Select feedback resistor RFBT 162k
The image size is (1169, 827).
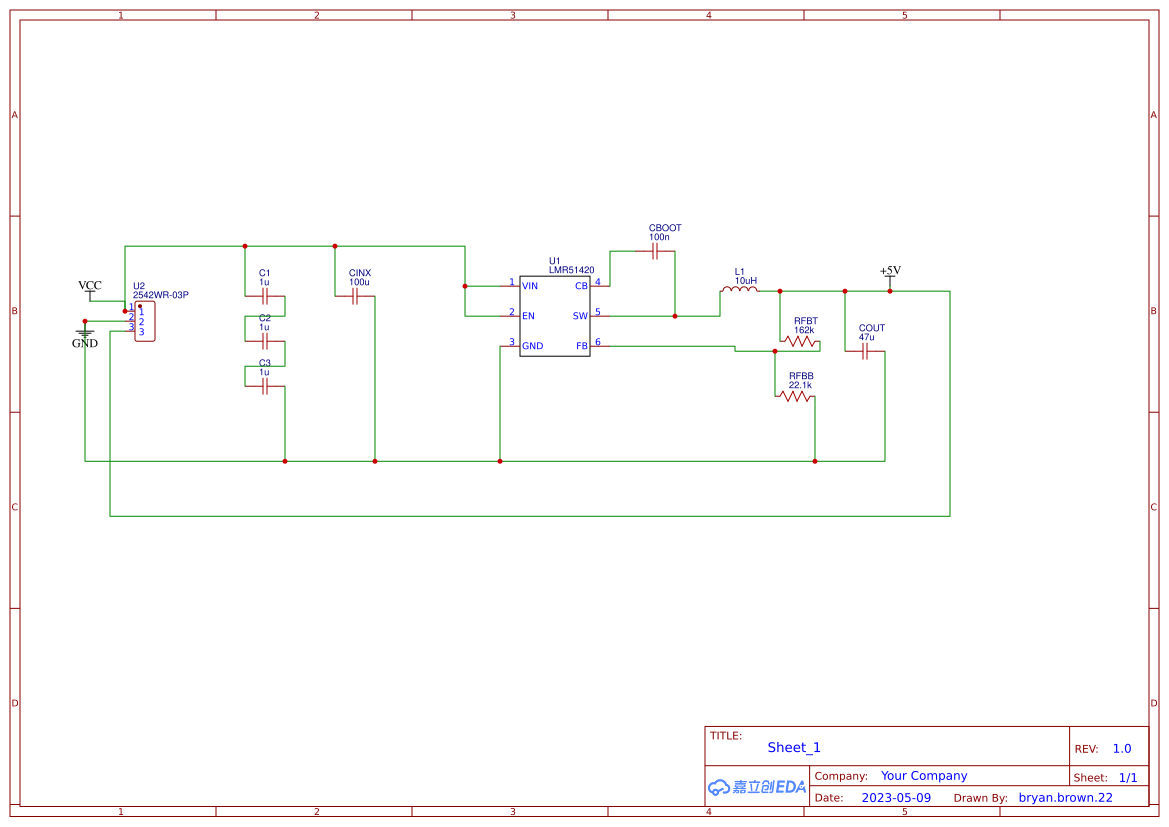[799, 340]
